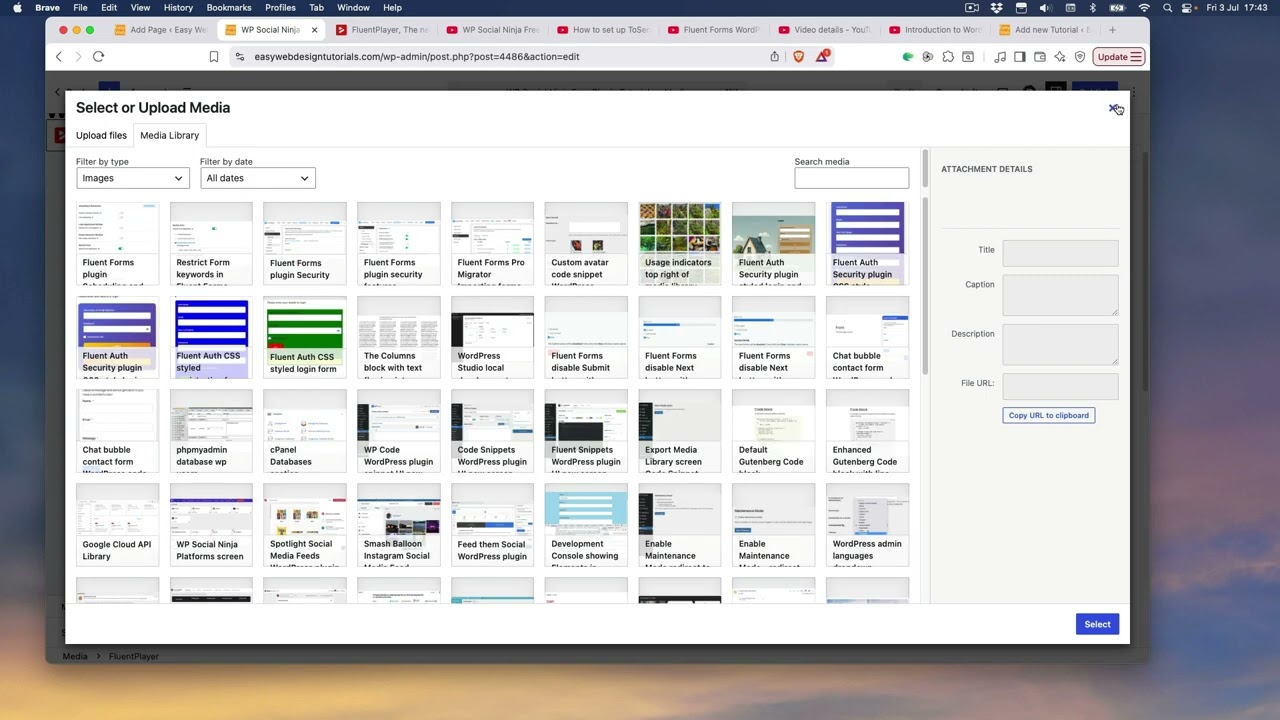Click the Select button
This screenshot has height=720, width=1280.
1097,624
